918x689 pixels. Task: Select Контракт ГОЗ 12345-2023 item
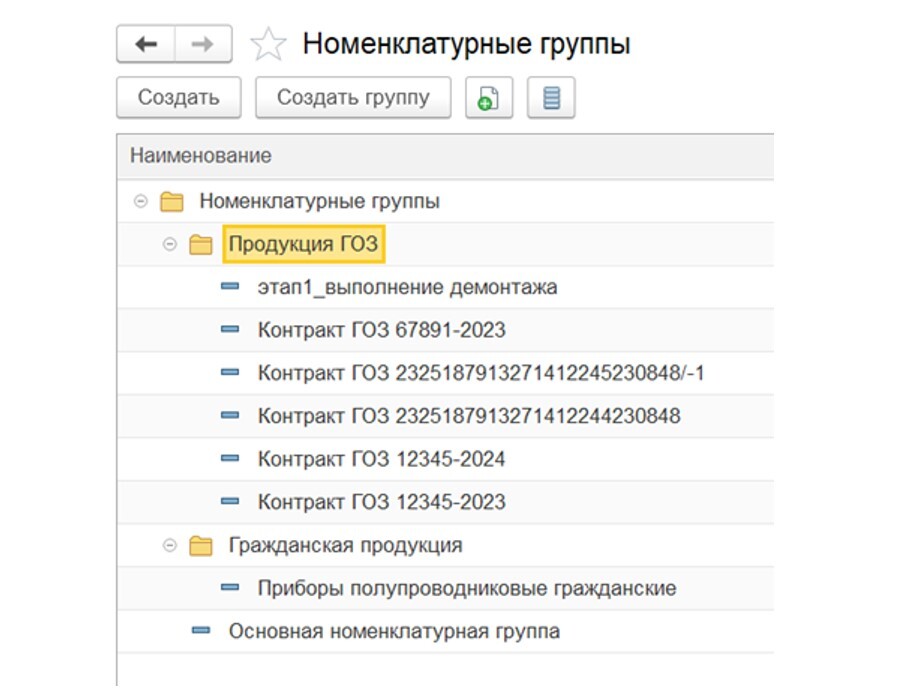pos(382,502)
